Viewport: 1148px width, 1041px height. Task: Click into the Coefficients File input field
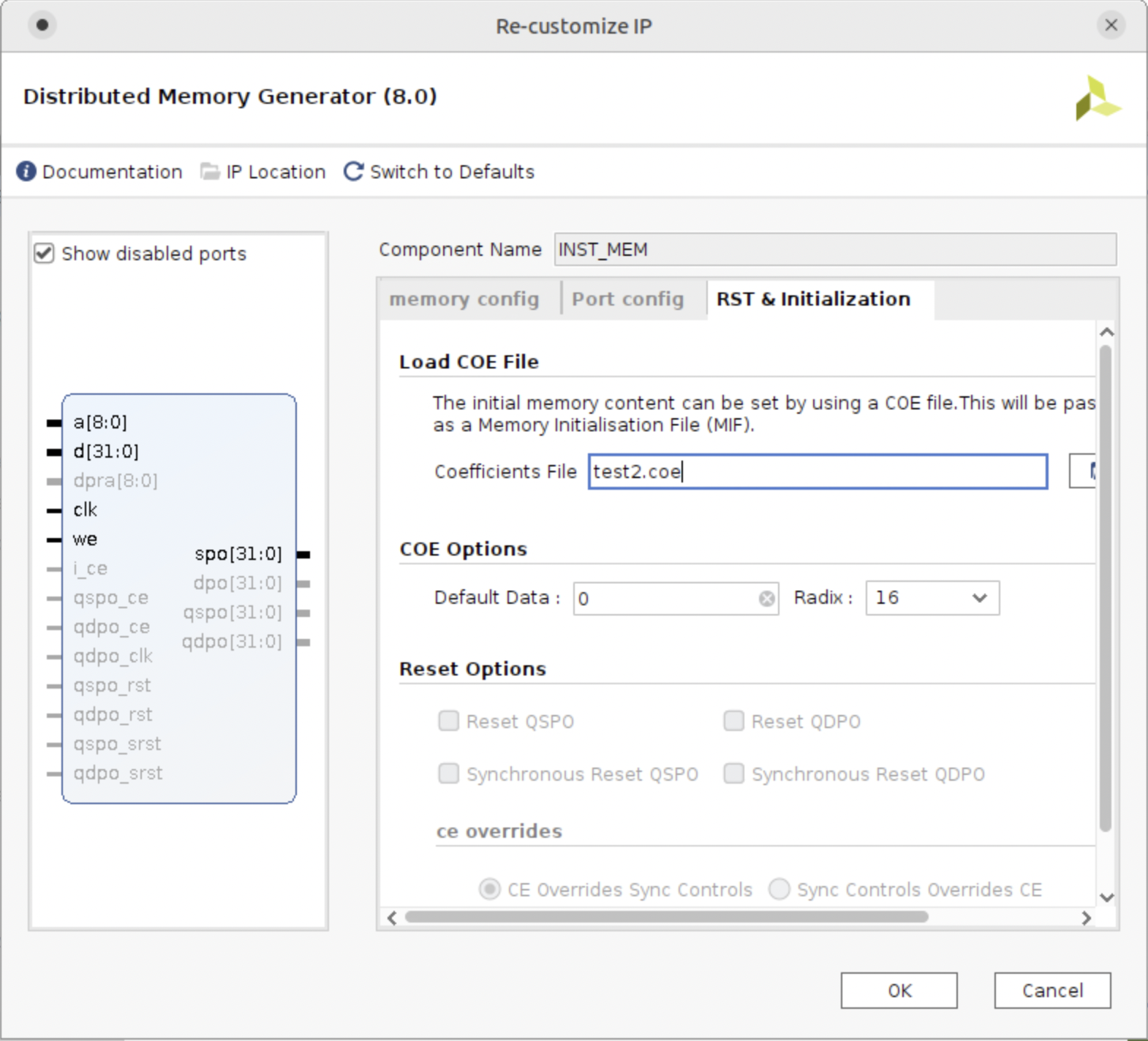pyautogui.click(x=817, y=472)
